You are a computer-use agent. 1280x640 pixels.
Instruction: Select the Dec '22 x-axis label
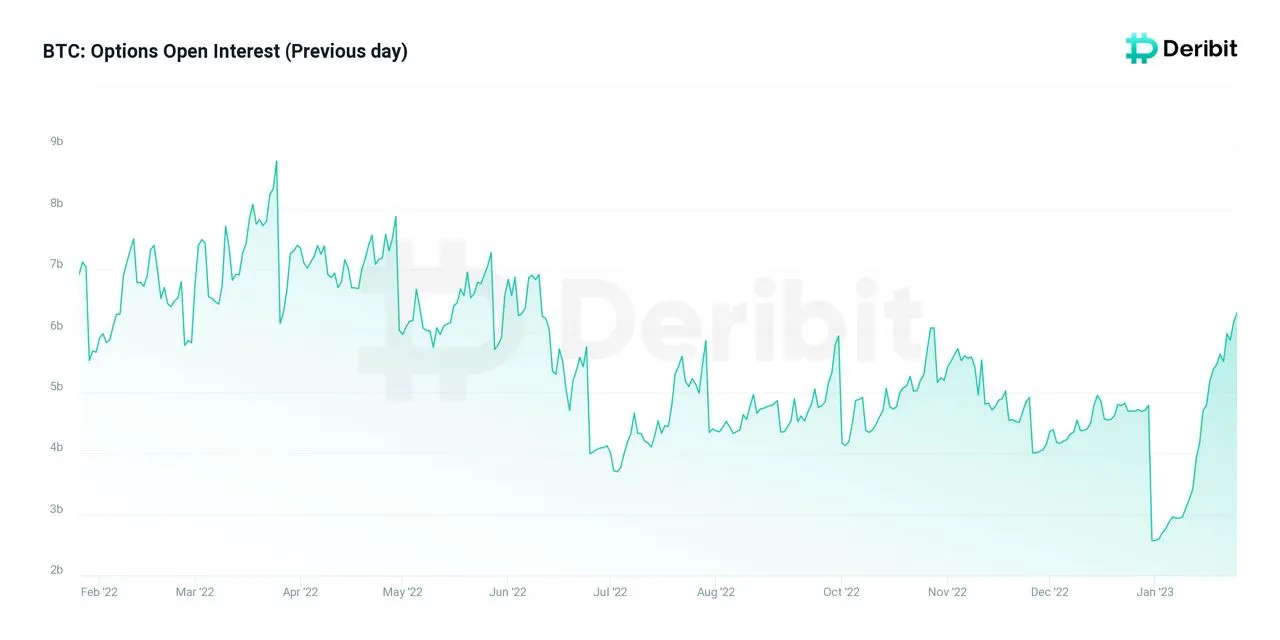1049,592
